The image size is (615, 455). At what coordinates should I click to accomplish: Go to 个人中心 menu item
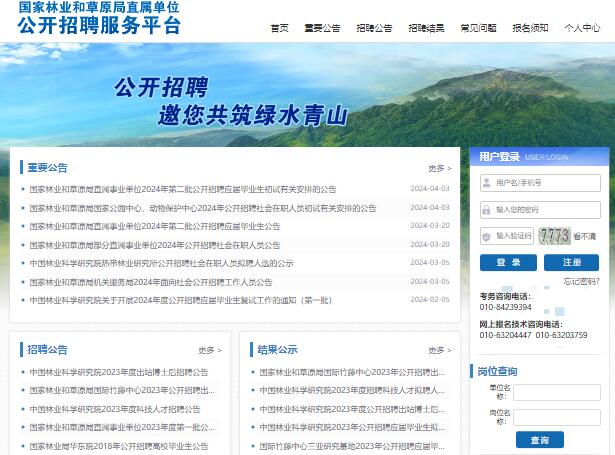click(x=582, y=28)
